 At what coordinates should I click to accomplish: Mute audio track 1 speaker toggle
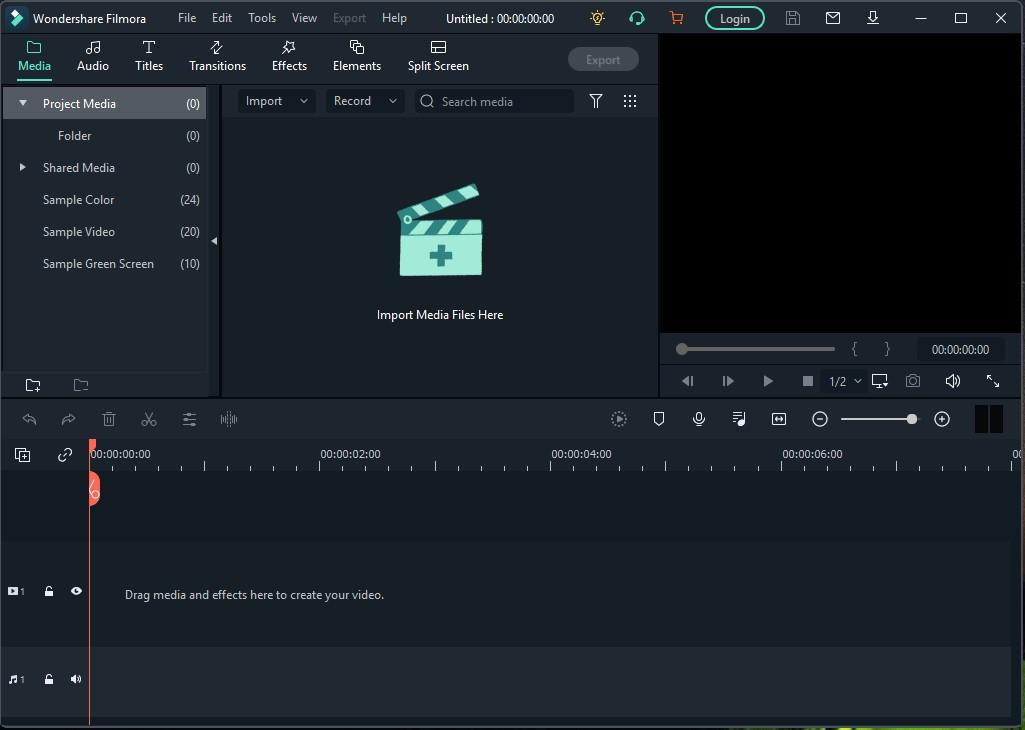click(x=76, y=679)
